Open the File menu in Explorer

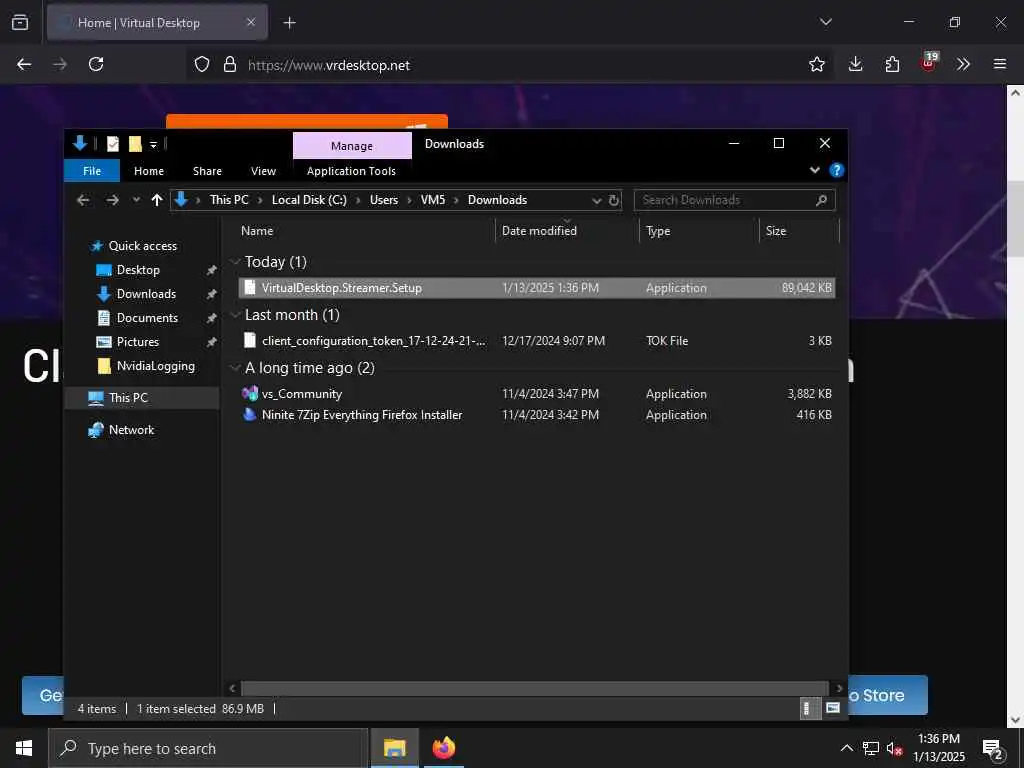click(92, 171)
